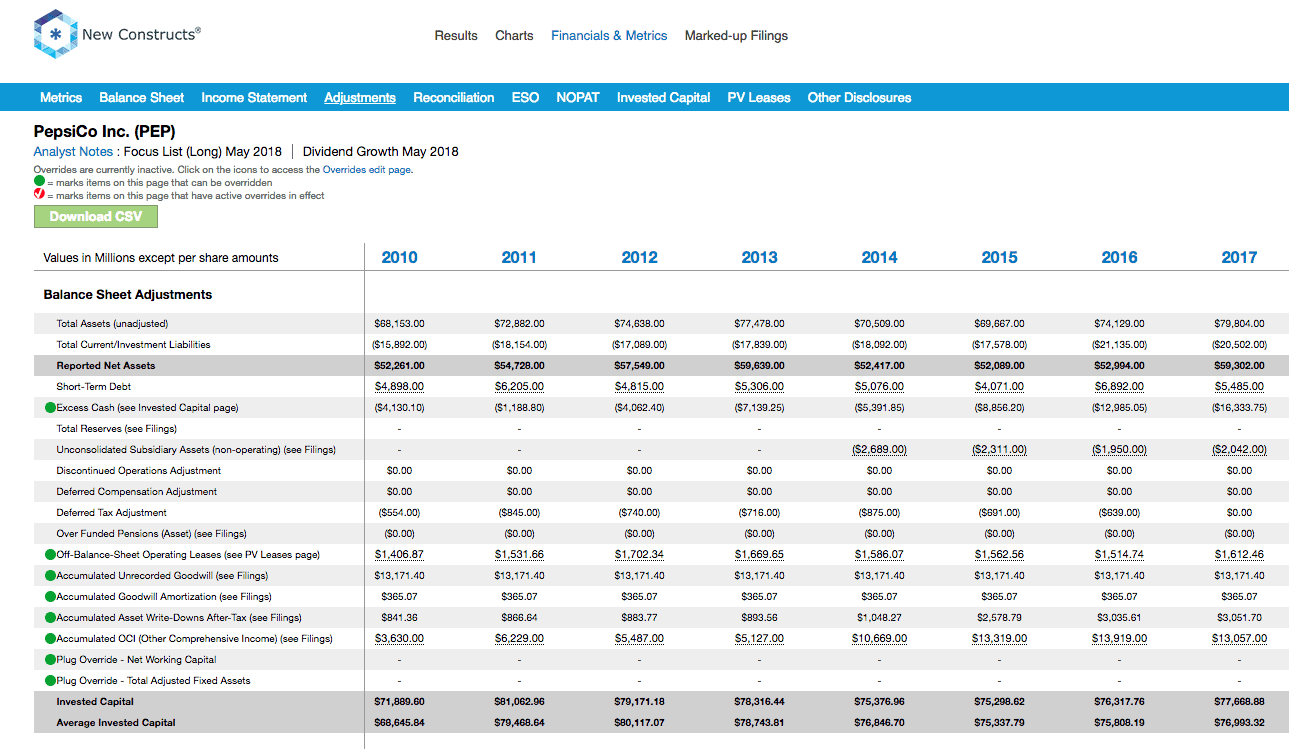Select 2015 Asset Write-Downs value $2,578.79
The width and height of the screenshot is (1289, 749).
click(x=999, y=618)
